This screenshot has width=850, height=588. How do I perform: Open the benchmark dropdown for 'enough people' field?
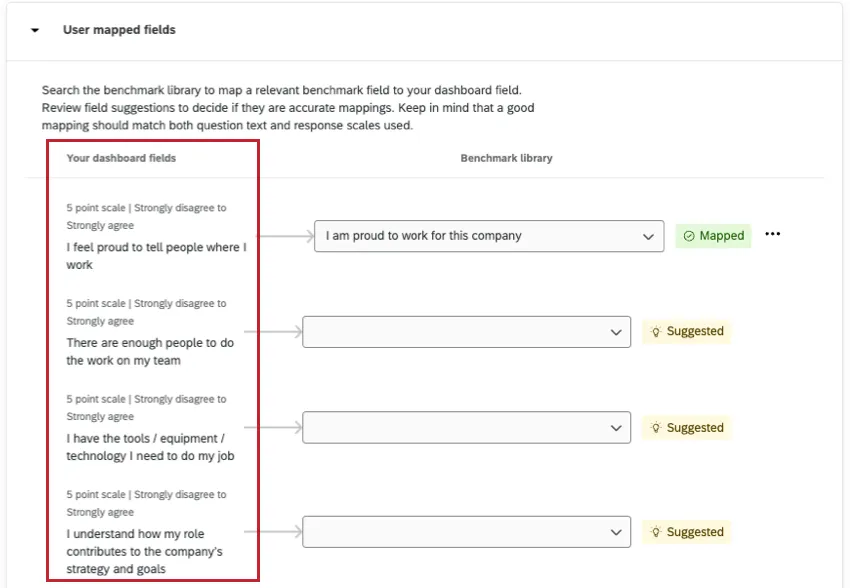click(x=465, y=331)
